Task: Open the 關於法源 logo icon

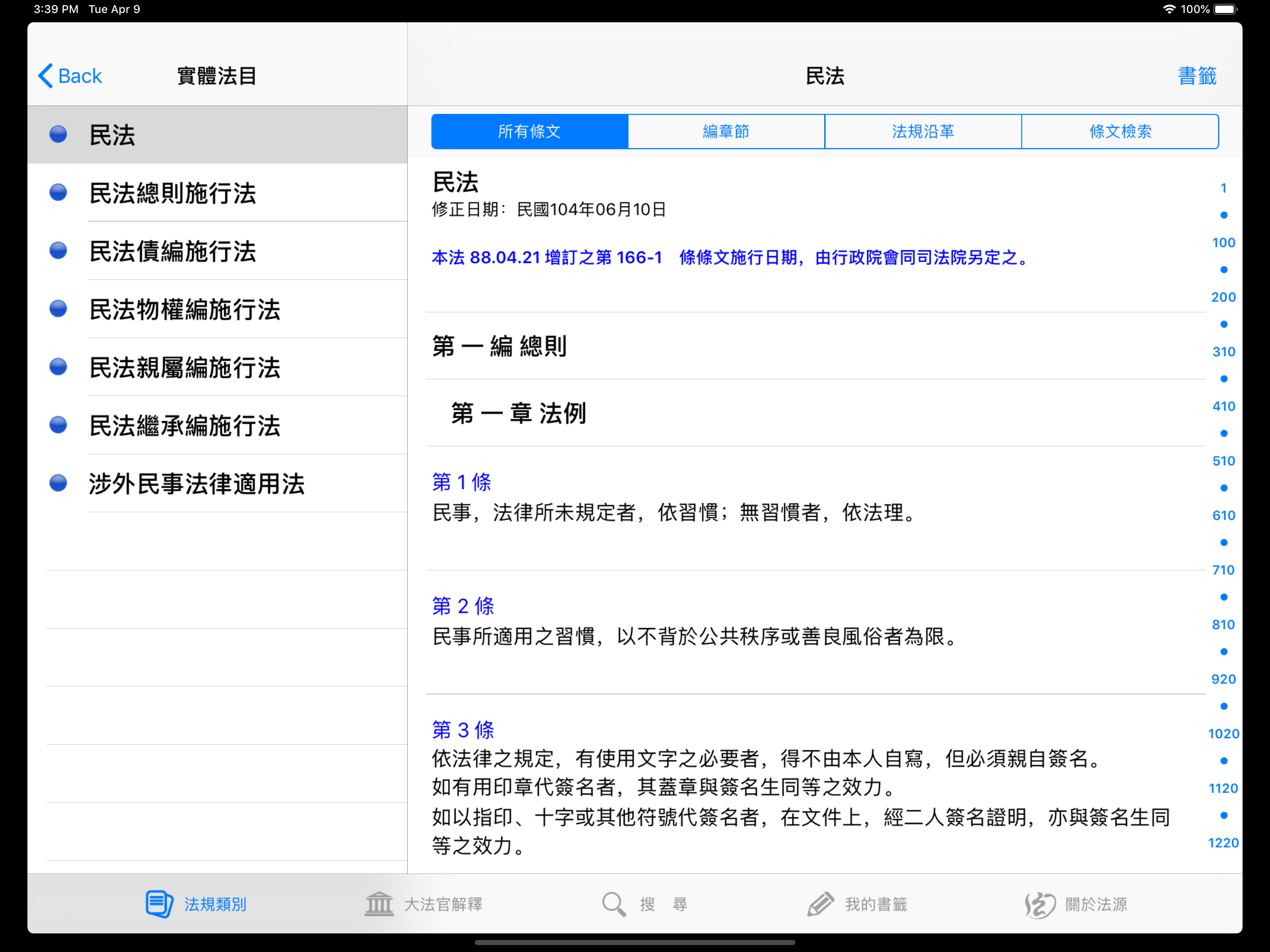Action: click(x=1040, y=905)
